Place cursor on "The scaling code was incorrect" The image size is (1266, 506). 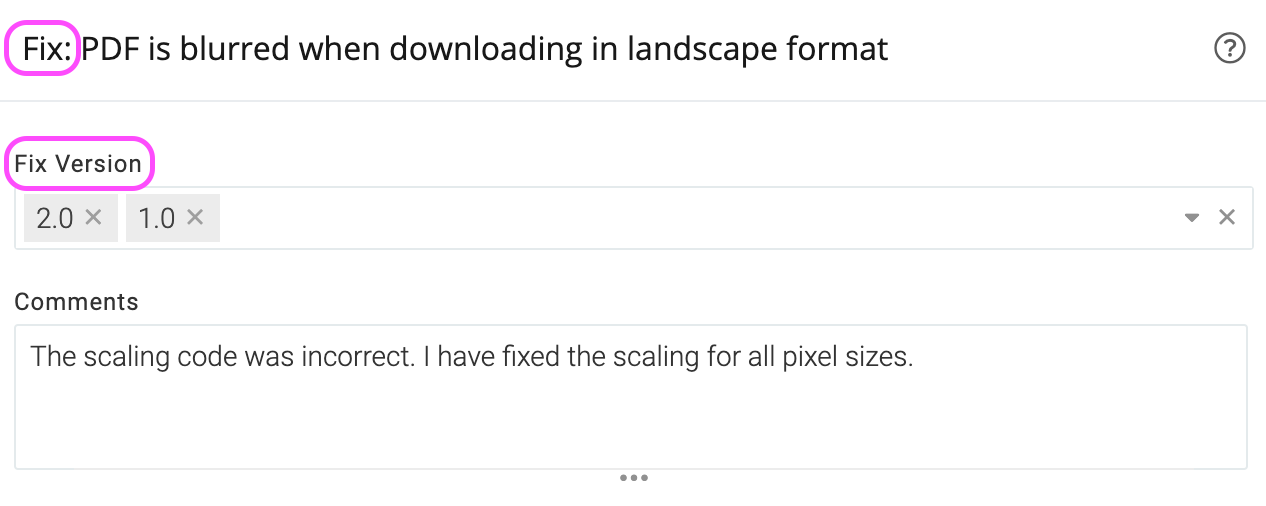point(220,357)
